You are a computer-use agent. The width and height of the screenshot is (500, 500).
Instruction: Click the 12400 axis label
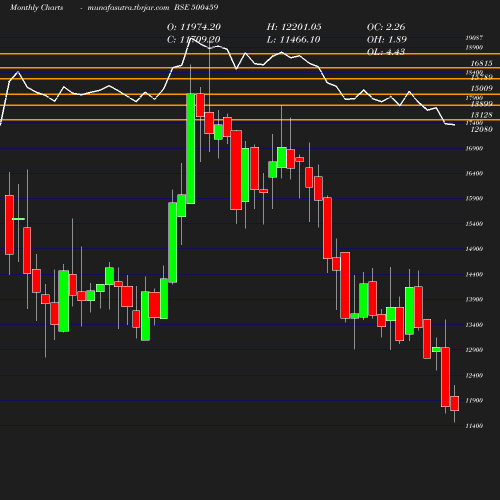tap(474, 375)
